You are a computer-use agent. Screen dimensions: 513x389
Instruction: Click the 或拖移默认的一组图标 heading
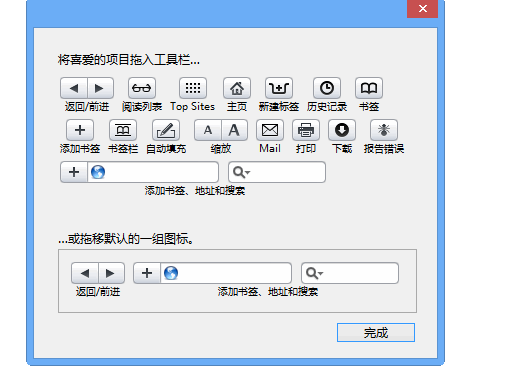(x=126, y=239)
